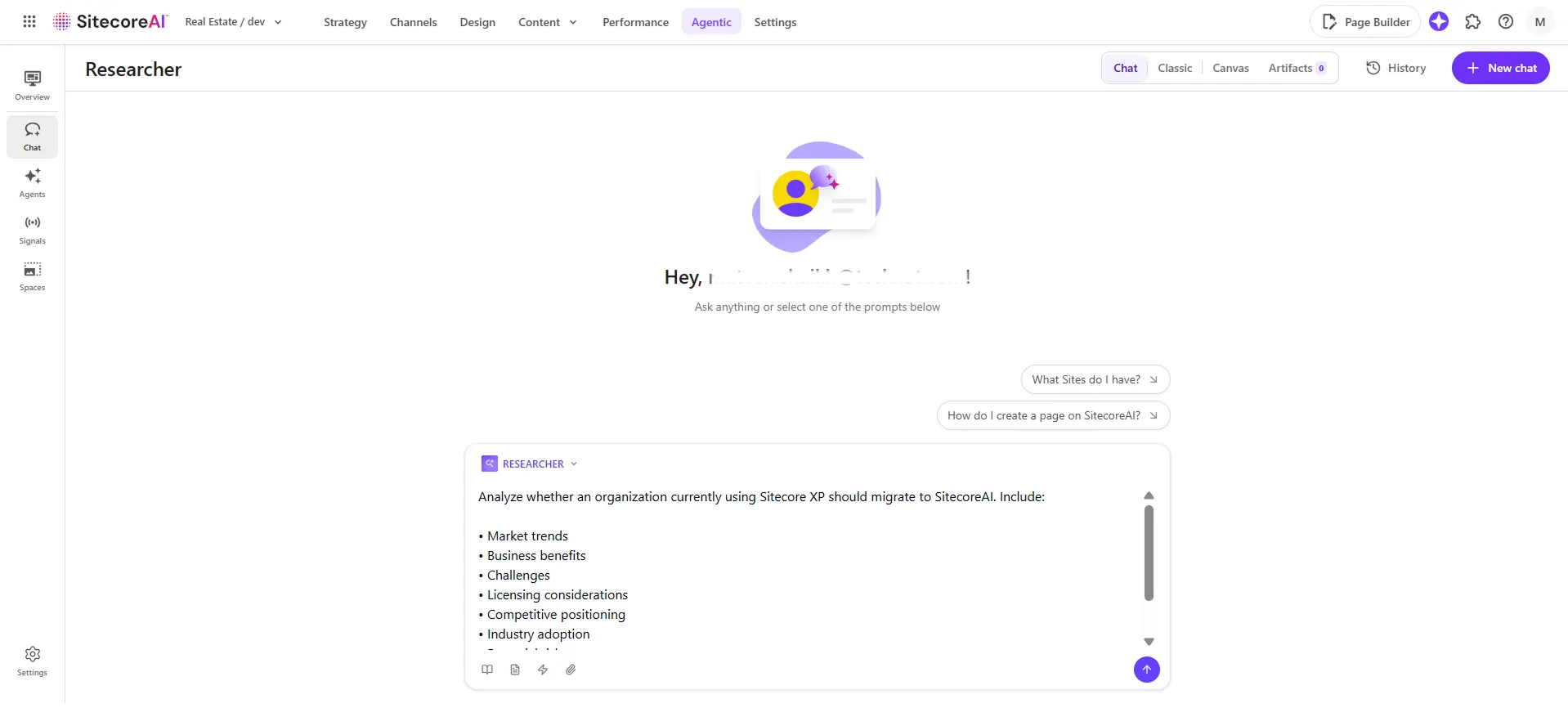
Task: Open the extensions puzzle icon
Action: (1472, 22)
